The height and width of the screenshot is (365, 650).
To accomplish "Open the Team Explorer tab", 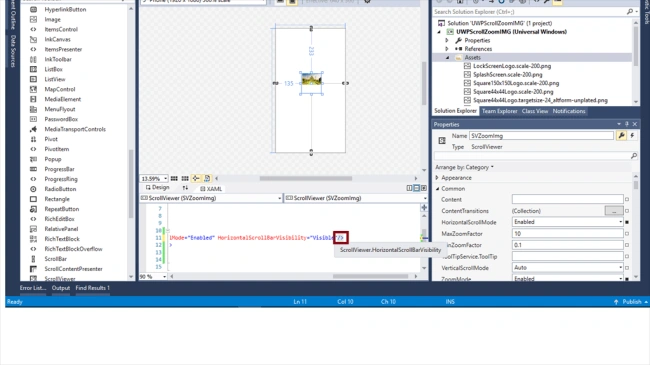I will [500, 111].
